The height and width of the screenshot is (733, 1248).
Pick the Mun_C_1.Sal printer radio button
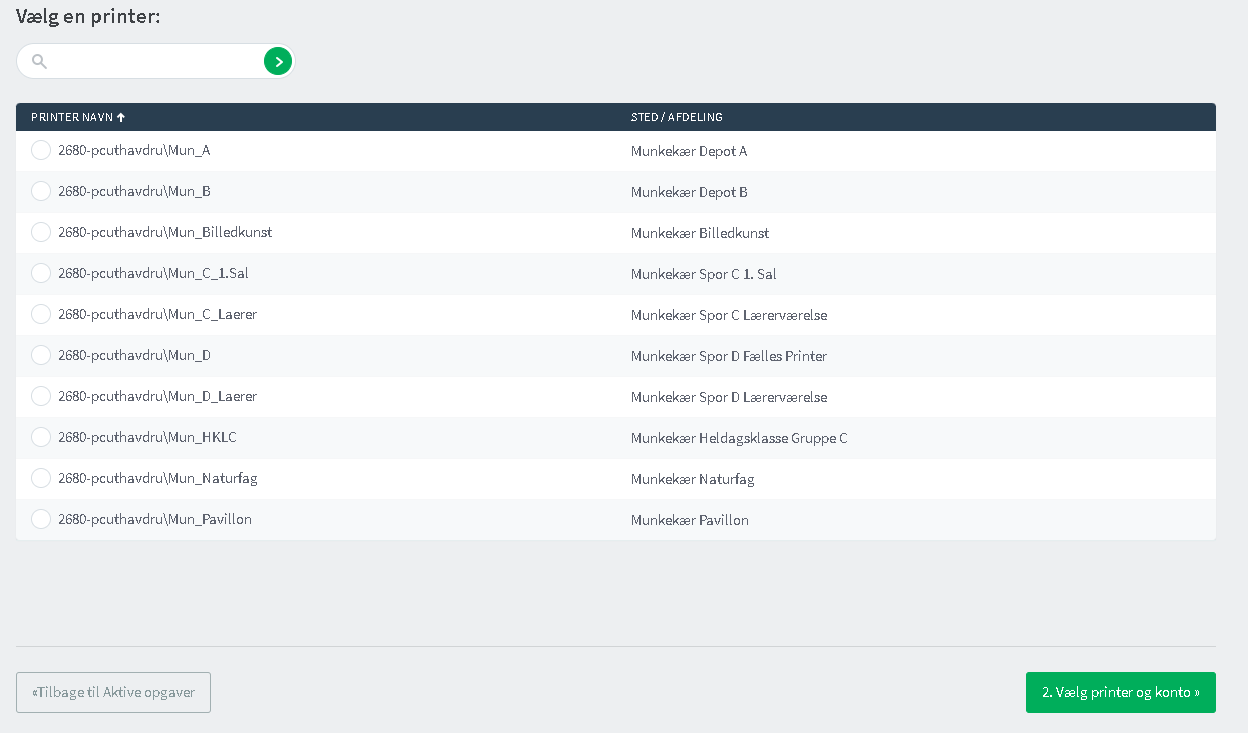[x=41, y=273]
